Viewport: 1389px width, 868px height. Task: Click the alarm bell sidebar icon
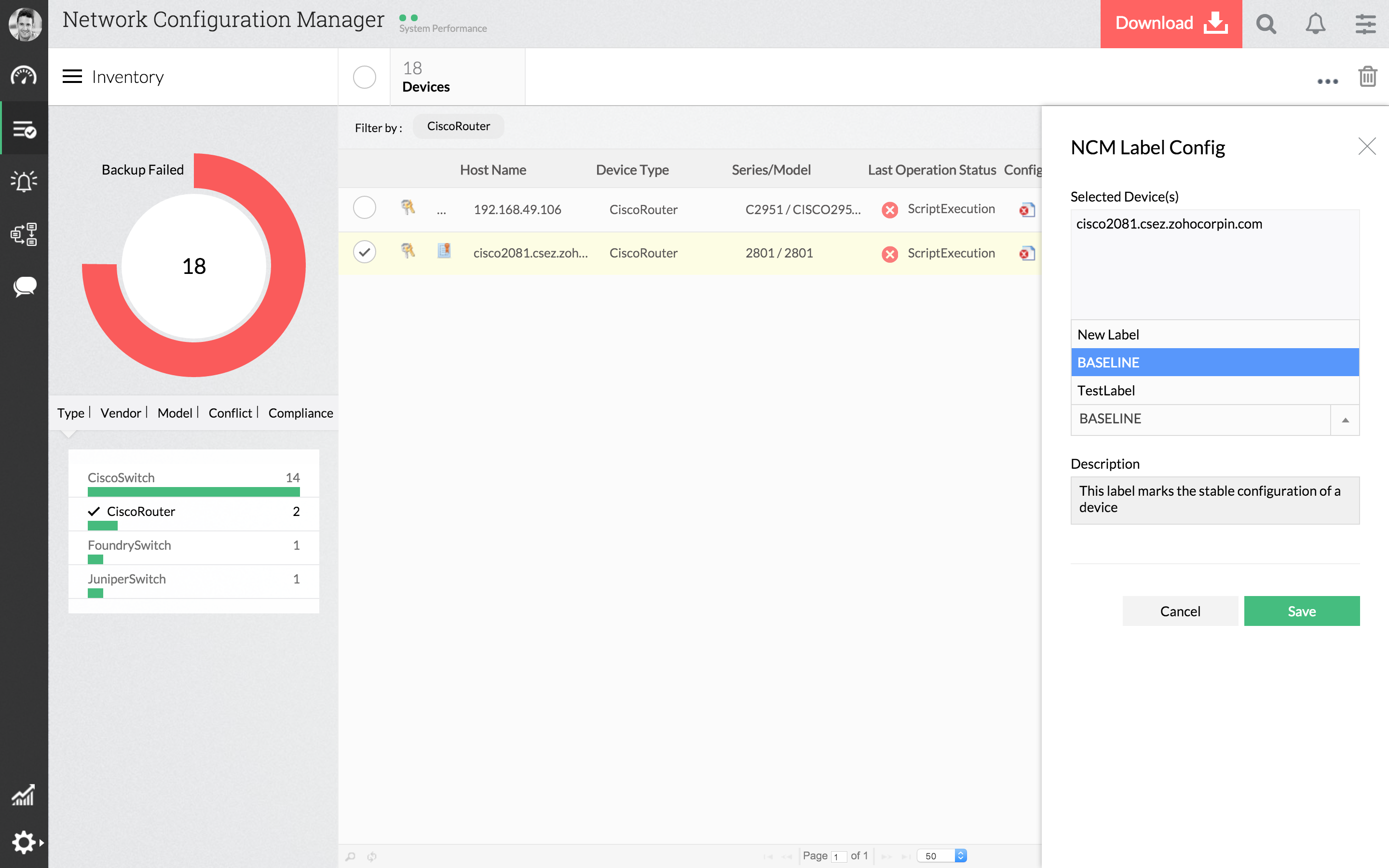(x=24, y=181)
